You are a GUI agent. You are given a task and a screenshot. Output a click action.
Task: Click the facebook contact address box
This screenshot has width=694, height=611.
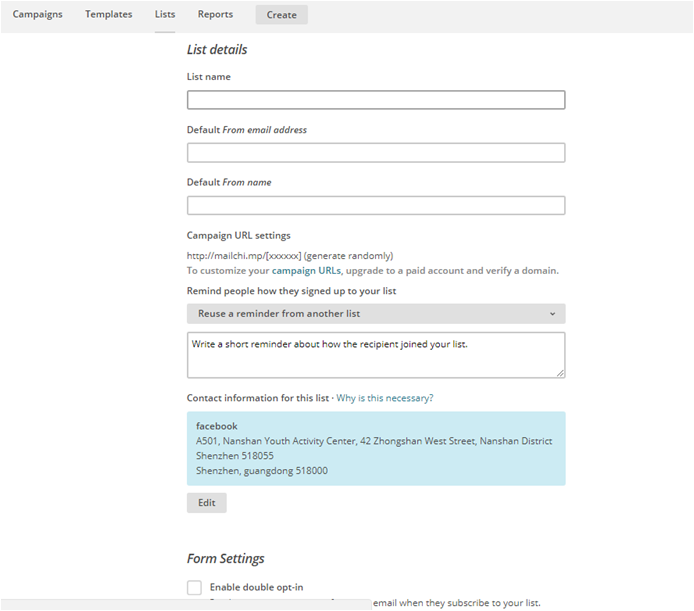click(375, 448)
